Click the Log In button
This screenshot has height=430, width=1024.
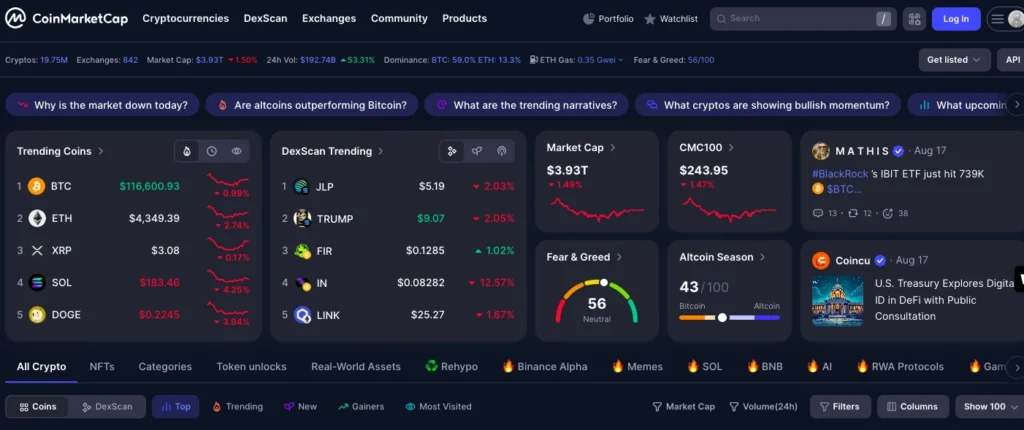956,19
